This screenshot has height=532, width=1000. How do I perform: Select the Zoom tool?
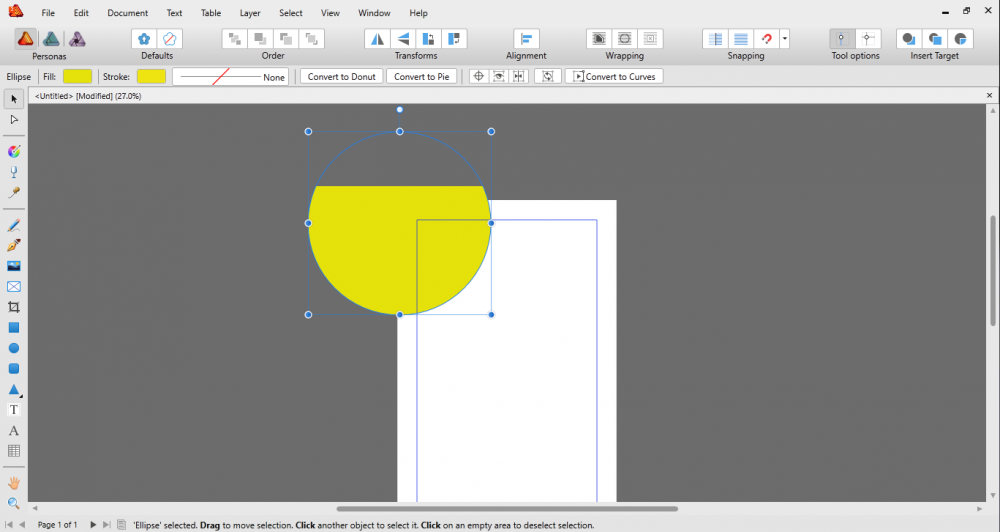coord(14,503)
